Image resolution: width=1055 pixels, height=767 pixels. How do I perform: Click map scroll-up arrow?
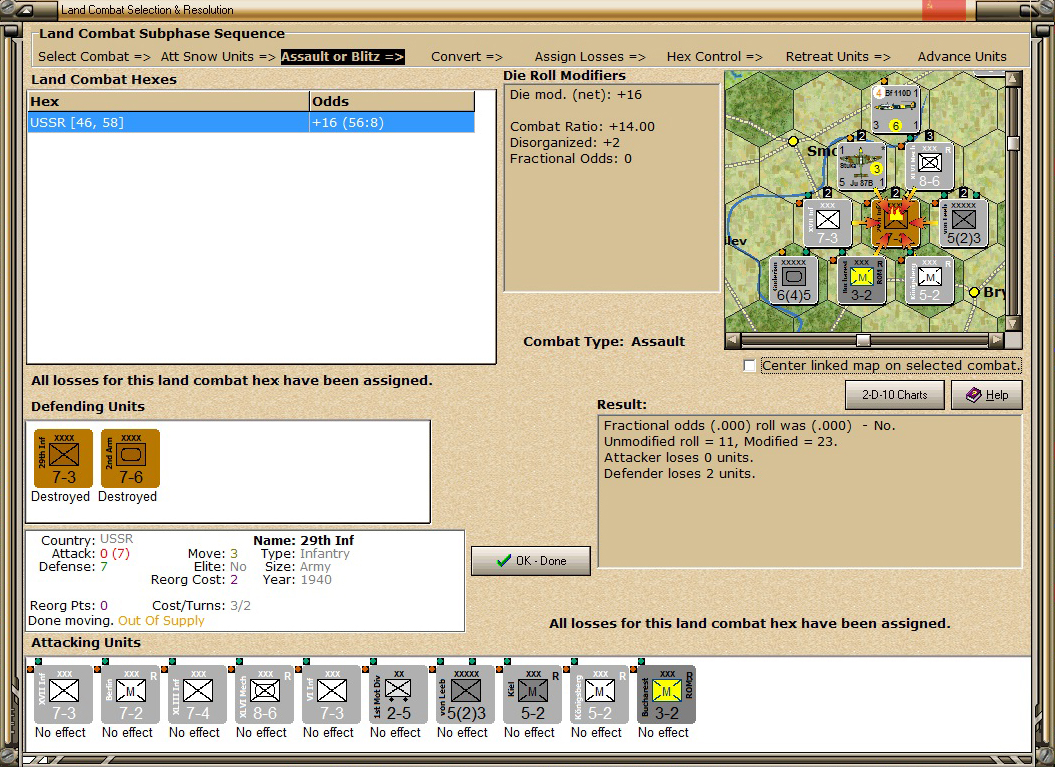pos(1013,79)
